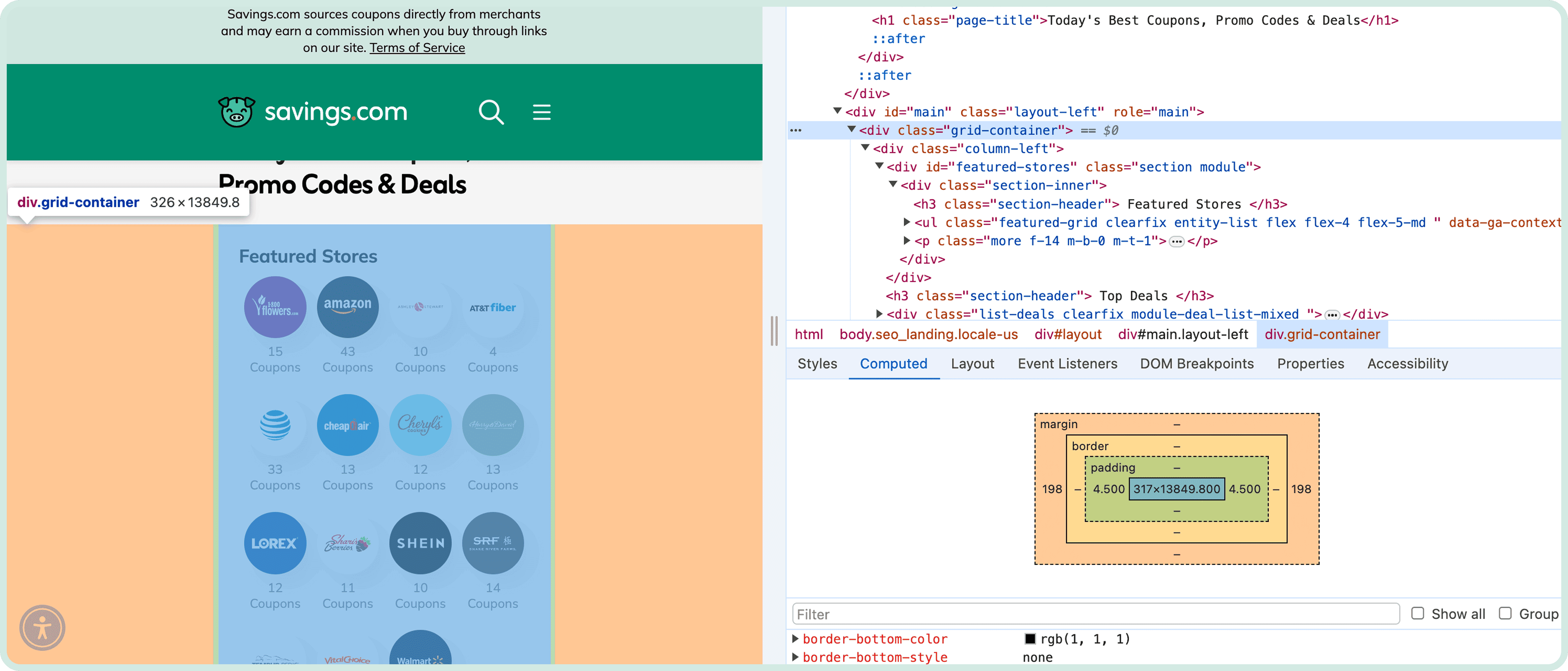Expand border-bottom-color computed property
The height and width of the screenshot is (671, 1568).
pos(795,639)
